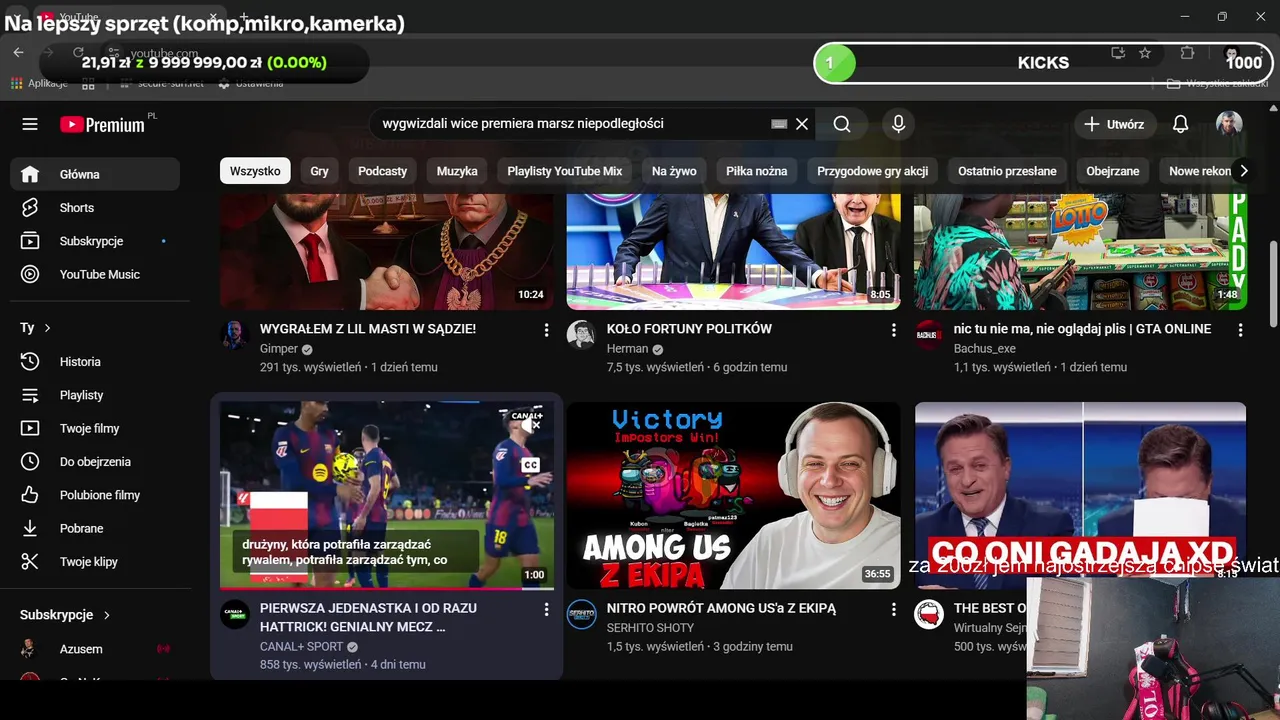The height and width of the screenshot is (720, 1280).
Task: Open notifications bell
Action: (x=1180, y=124)
